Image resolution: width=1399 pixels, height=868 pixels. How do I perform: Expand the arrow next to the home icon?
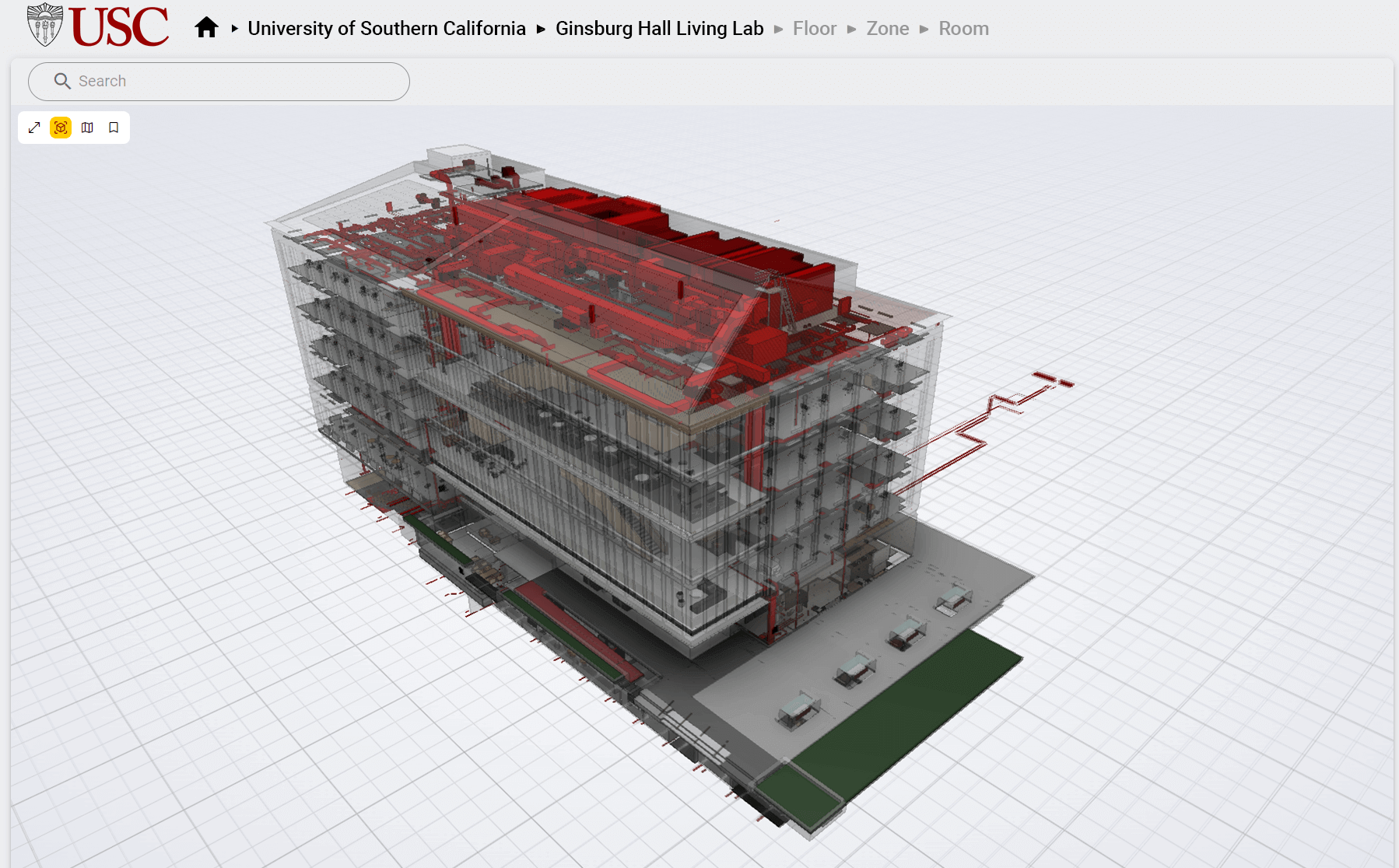[233, 29]
